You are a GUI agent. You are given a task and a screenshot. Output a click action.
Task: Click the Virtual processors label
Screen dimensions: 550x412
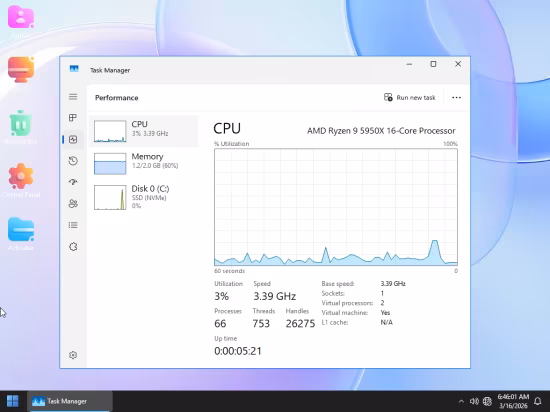coord(347,303)
